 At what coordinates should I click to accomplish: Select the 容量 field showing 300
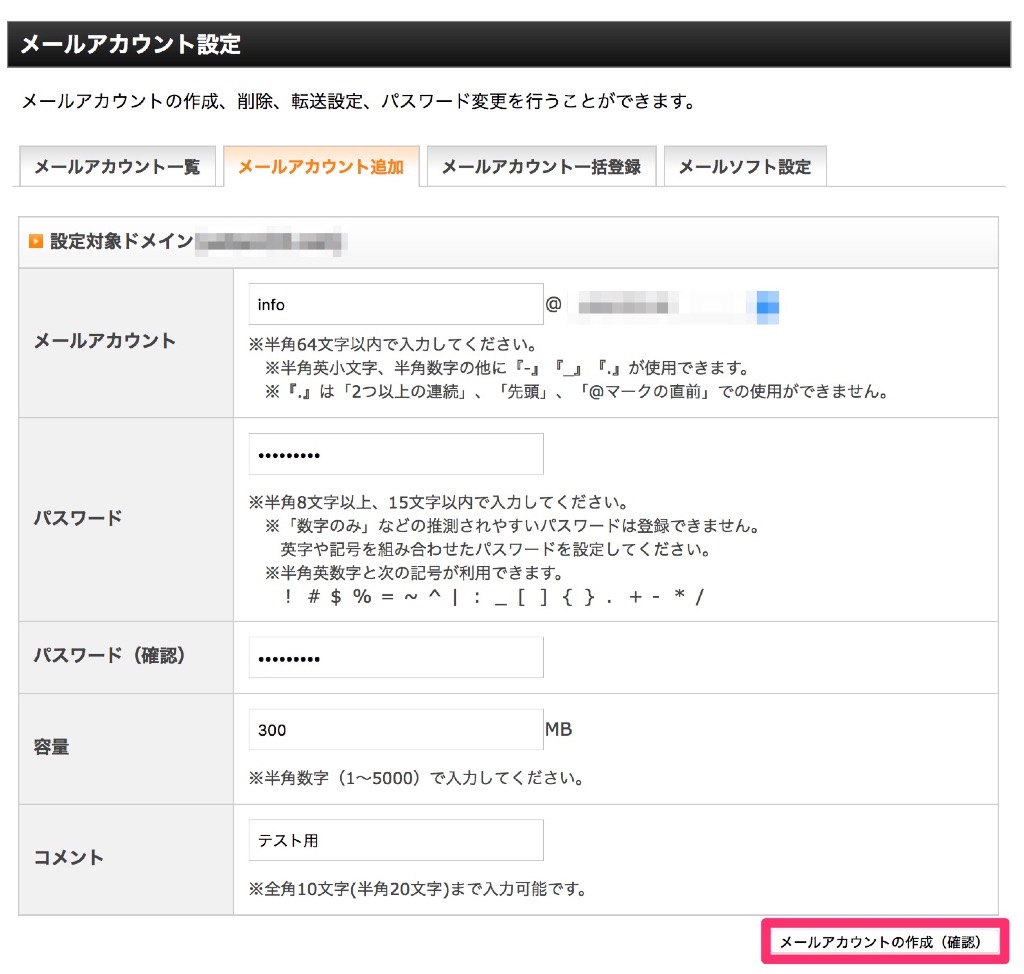395,729
